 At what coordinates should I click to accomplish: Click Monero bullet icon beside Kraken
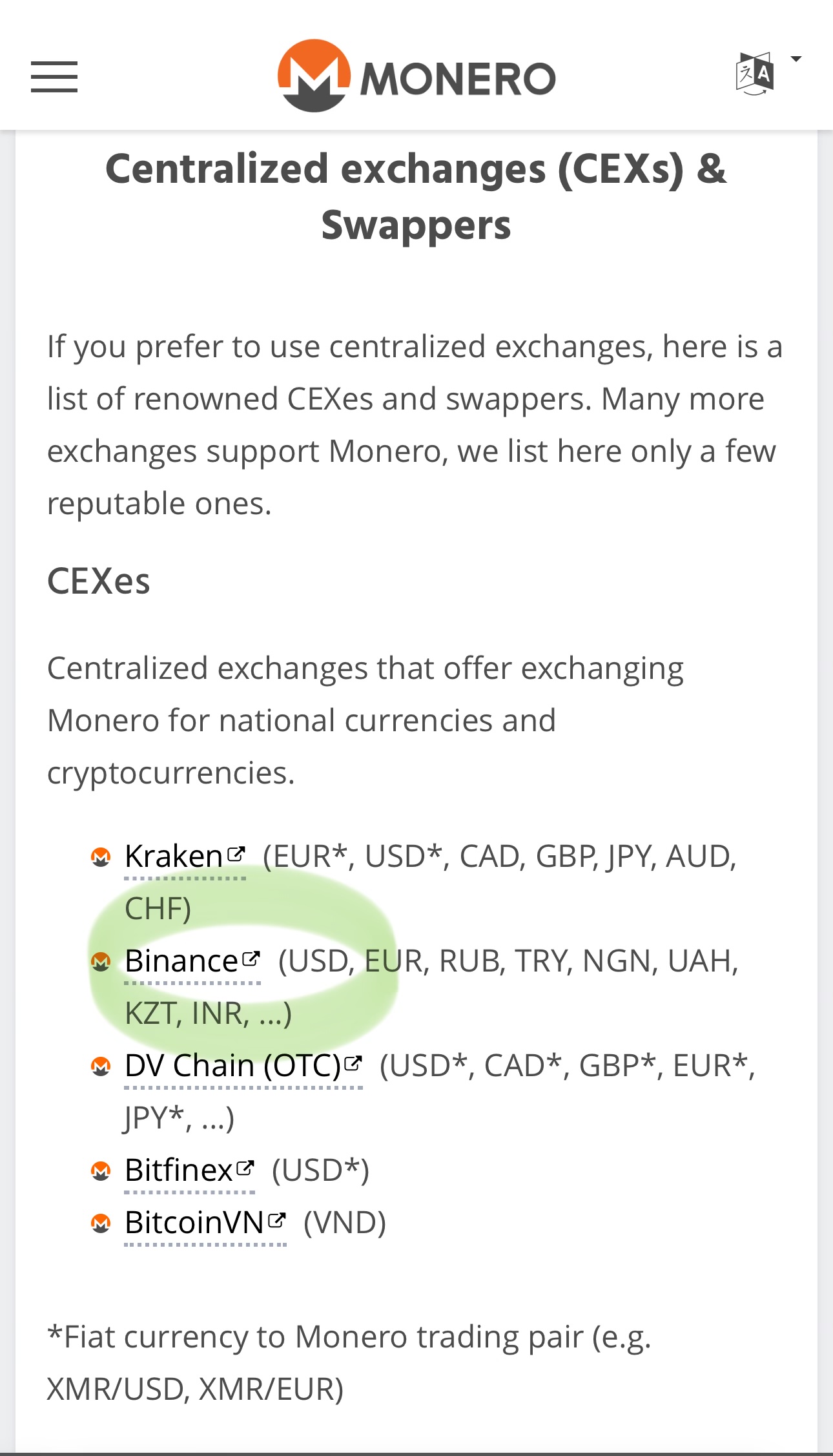coord(101,857)
